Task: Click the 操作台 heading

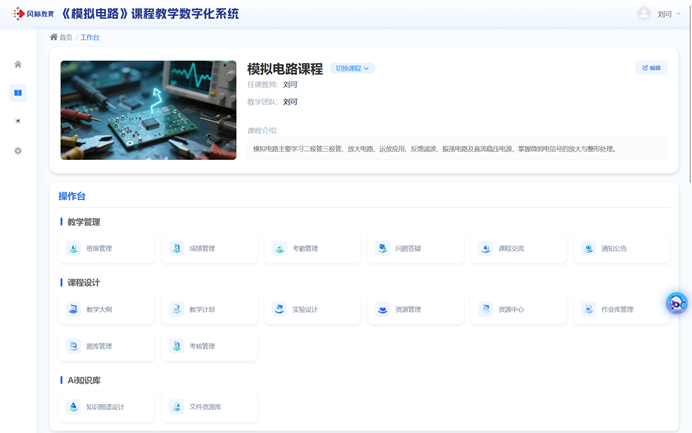Action: (x=72, y=196)
